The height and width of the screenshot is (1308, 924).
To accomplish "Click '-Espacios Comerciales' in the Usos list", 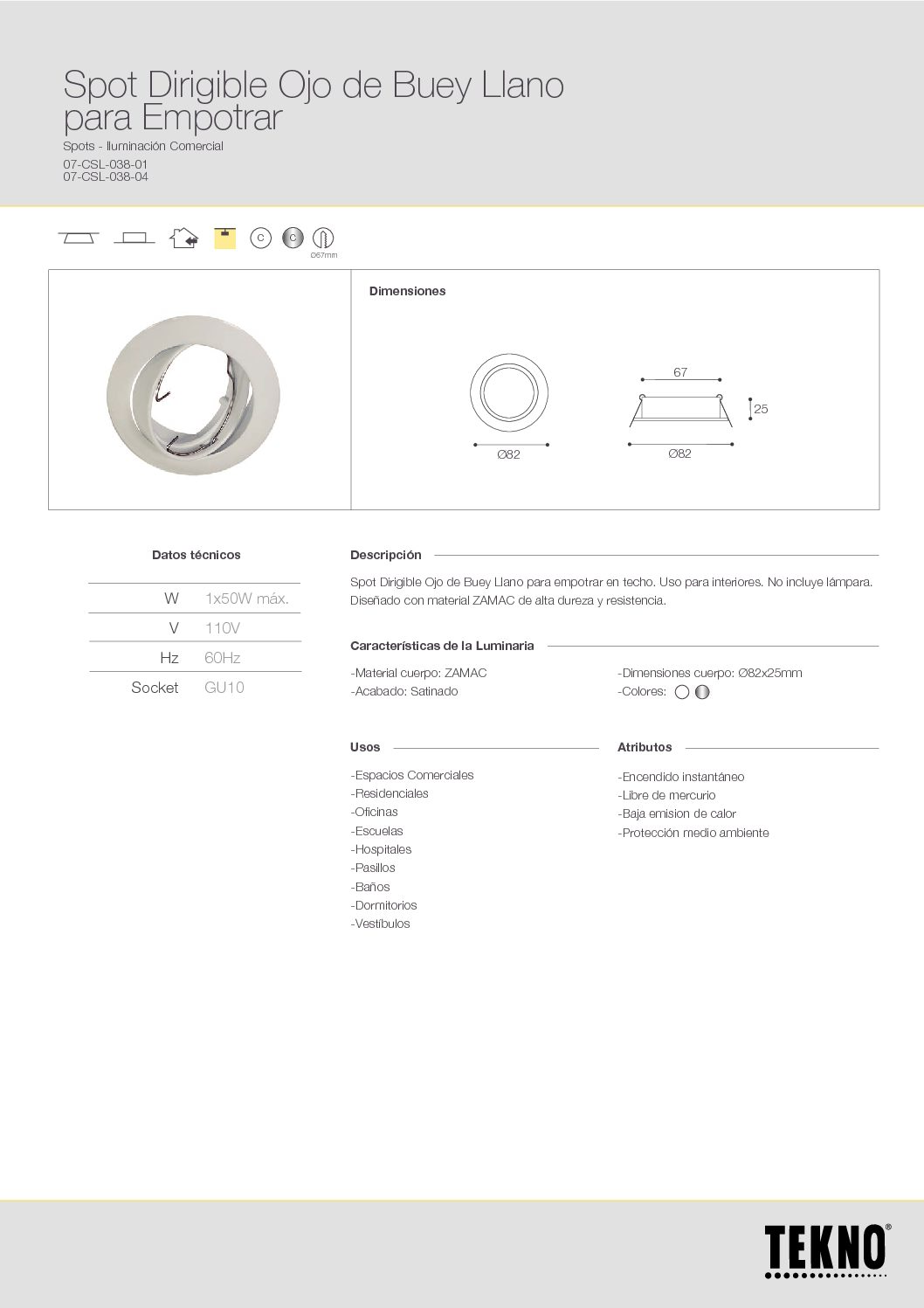I will (x=412, y=775).
